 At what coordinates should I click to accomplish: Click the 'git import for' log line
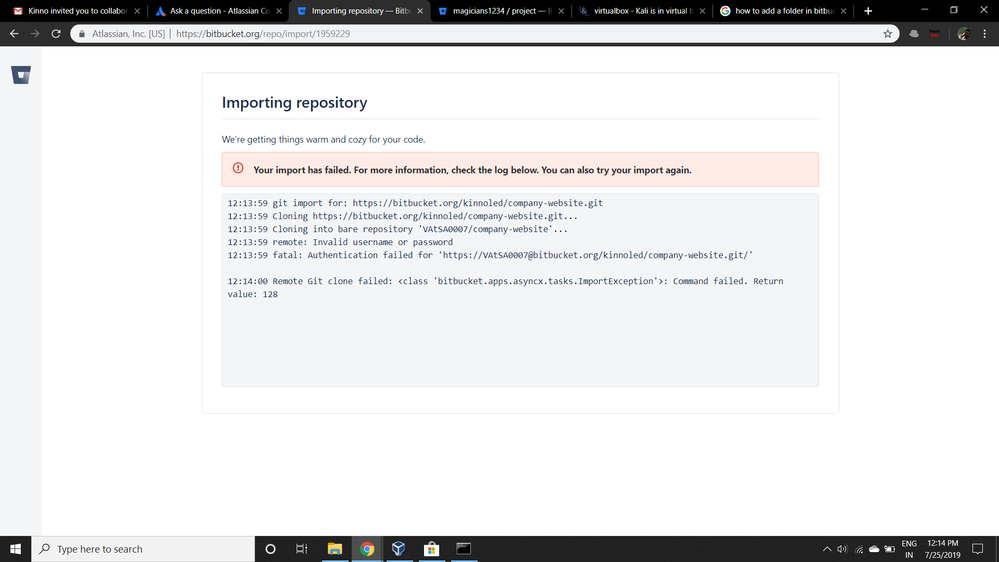point(415,203)
